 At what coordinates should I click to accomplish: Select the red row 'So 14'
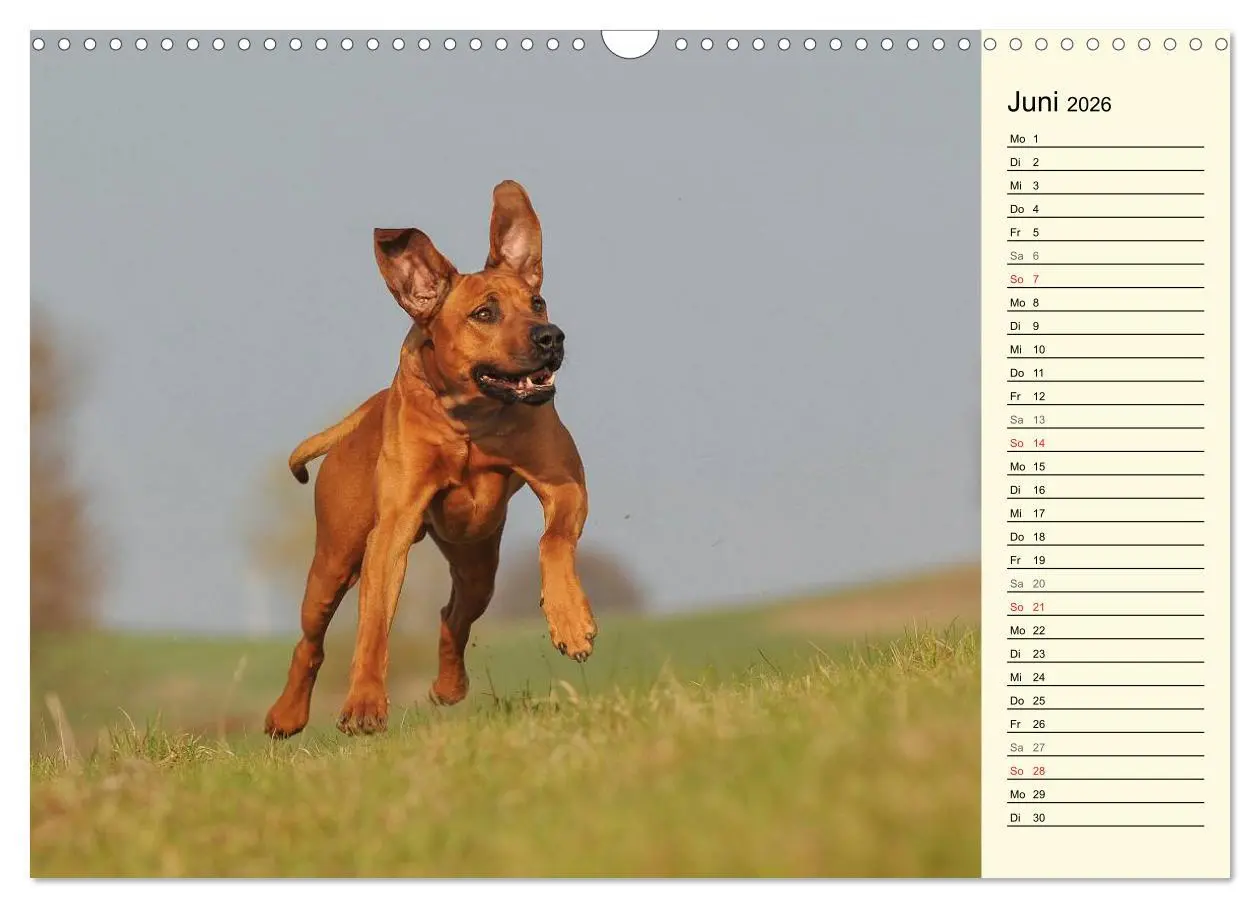click(x=1105, y=442)
